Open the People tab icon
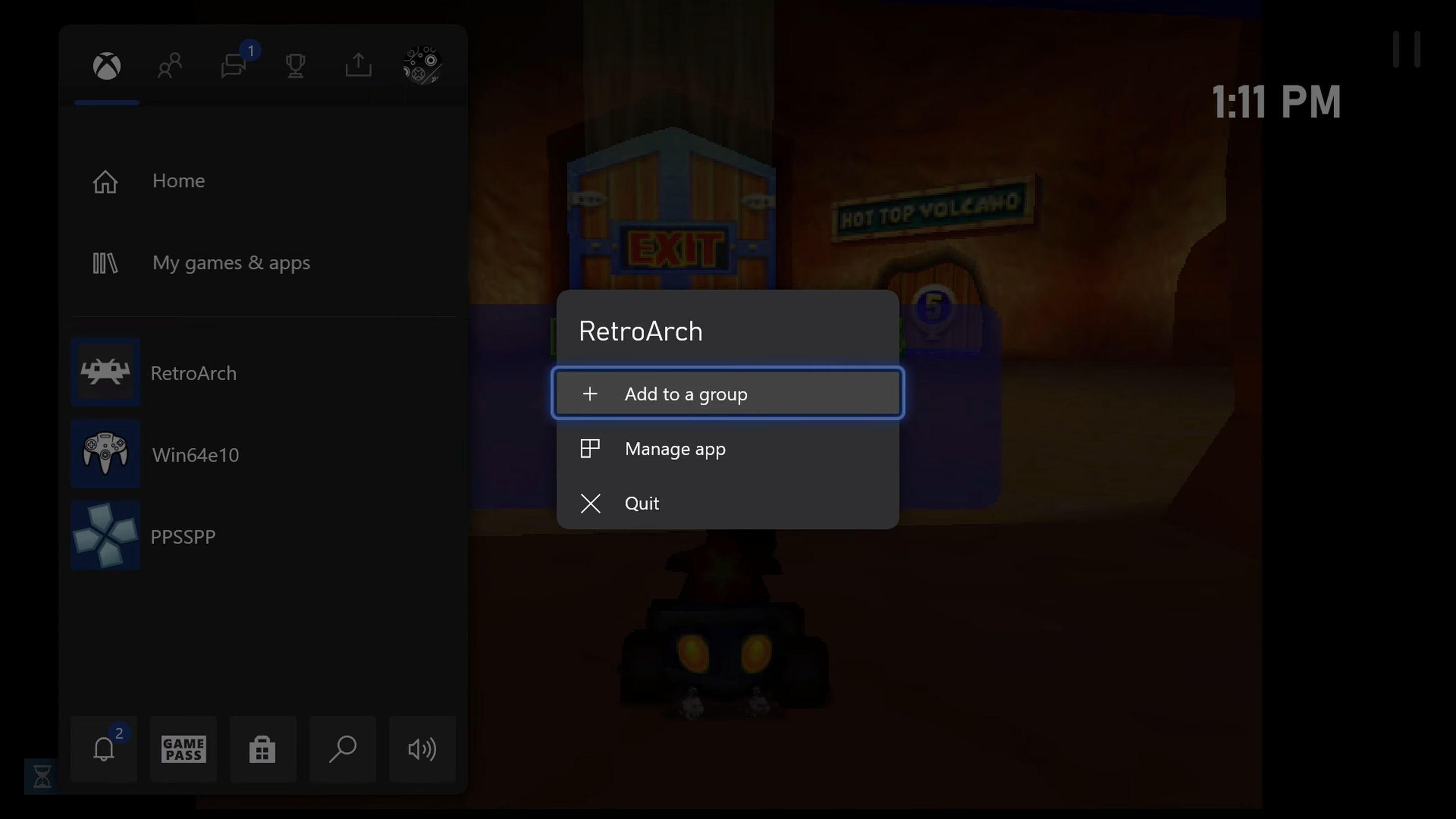 coord(169,66)
